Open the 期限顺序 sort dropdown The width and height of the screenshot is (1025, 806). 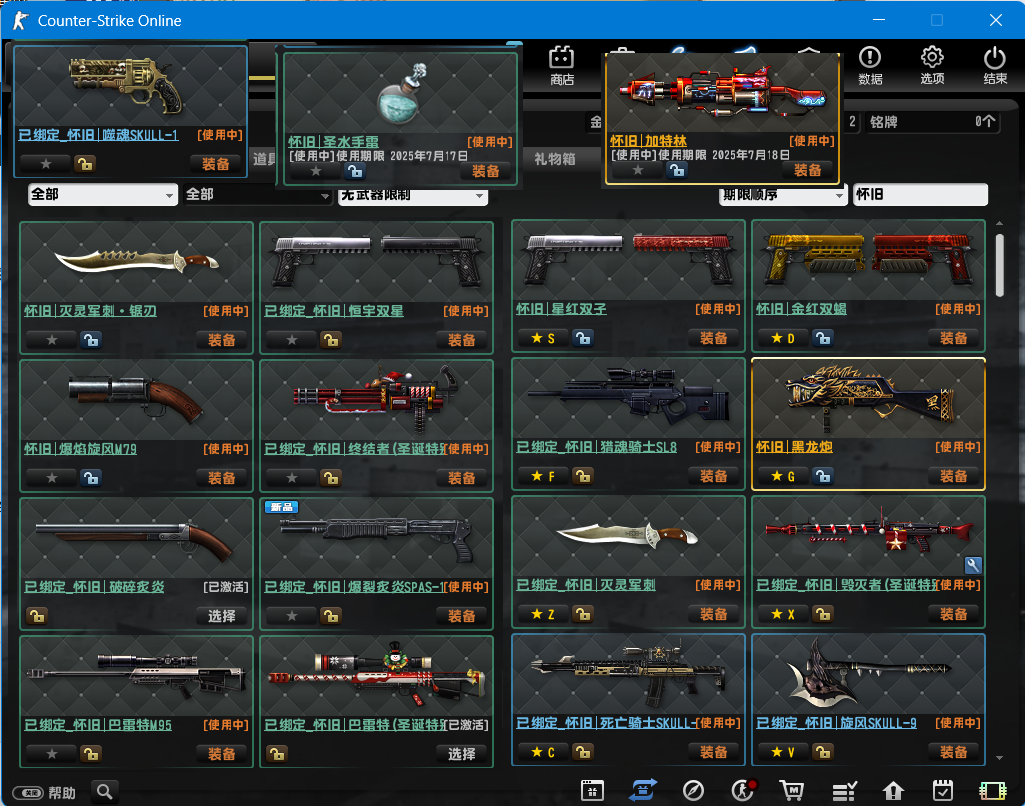pyautogui.click(x=782, y=194)
